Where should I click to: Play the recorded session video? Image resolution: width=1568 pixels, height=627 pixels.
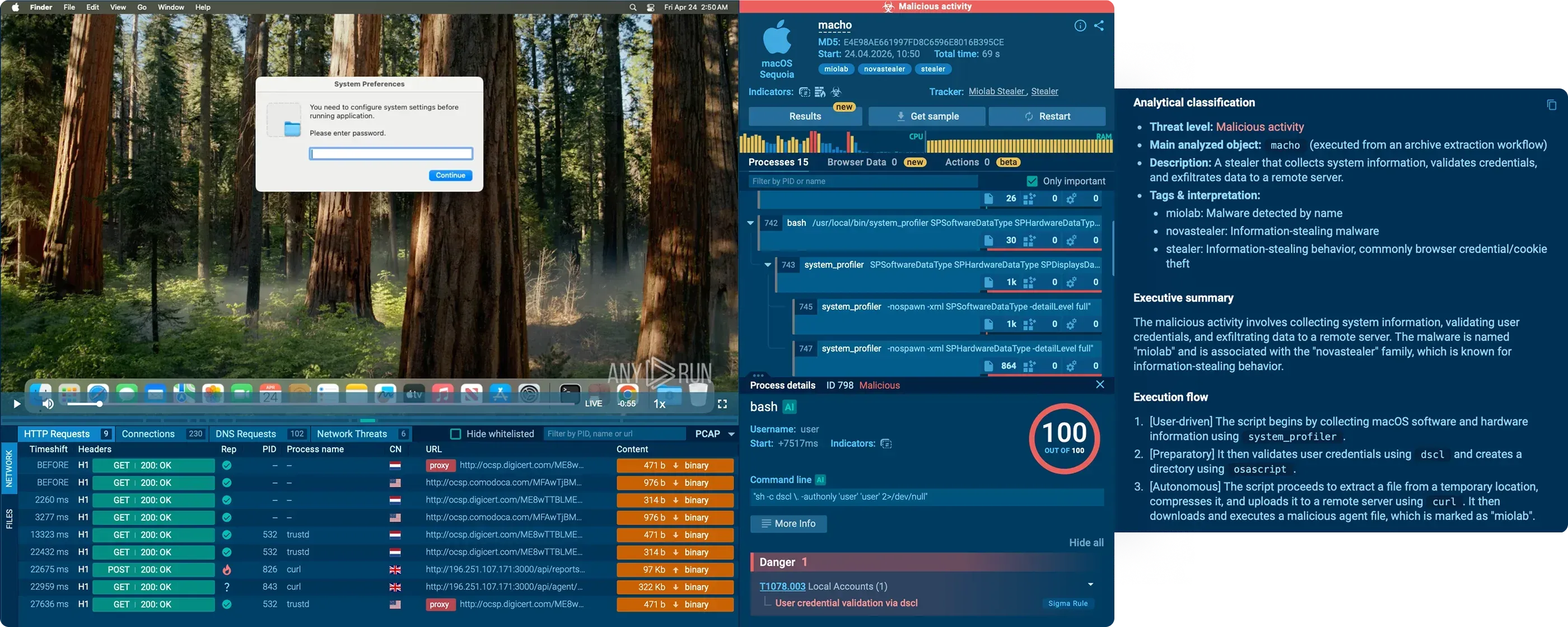17,404
